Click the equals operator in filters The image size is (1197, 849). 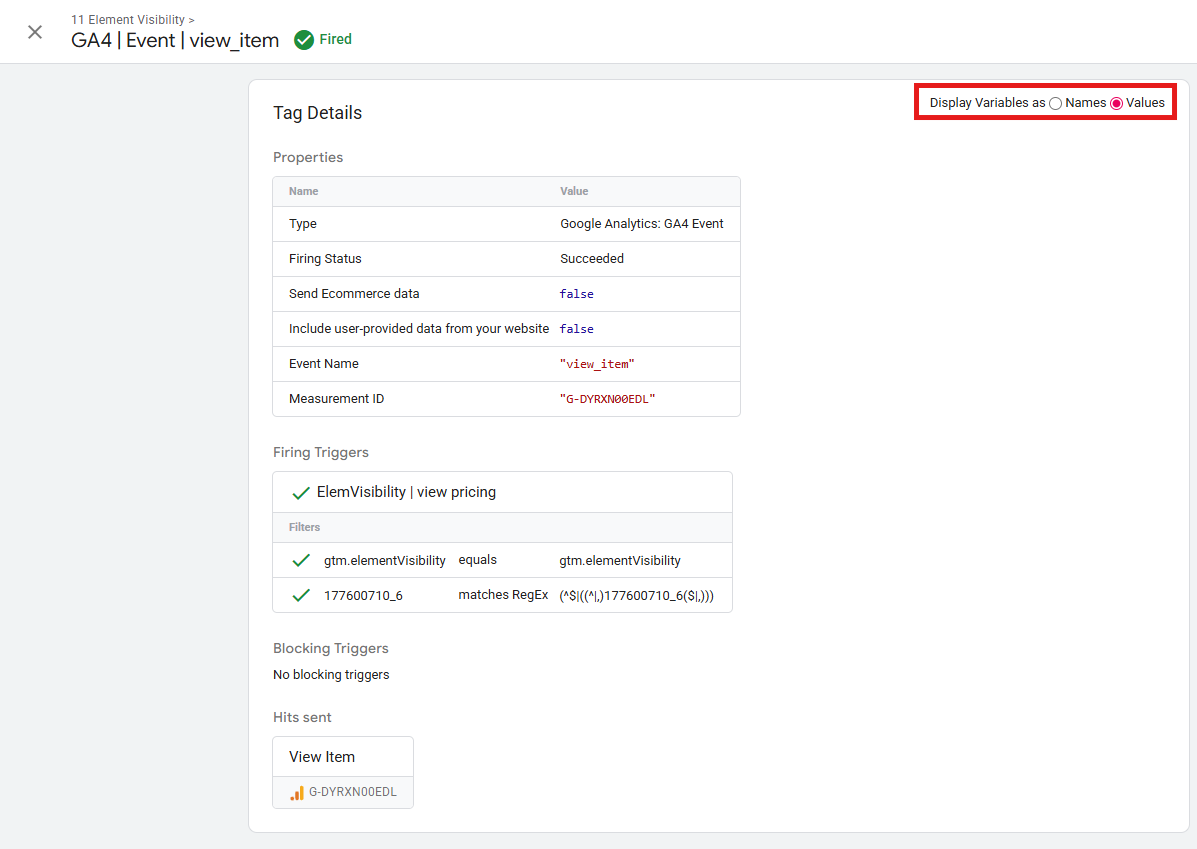(x=478, y=560)
